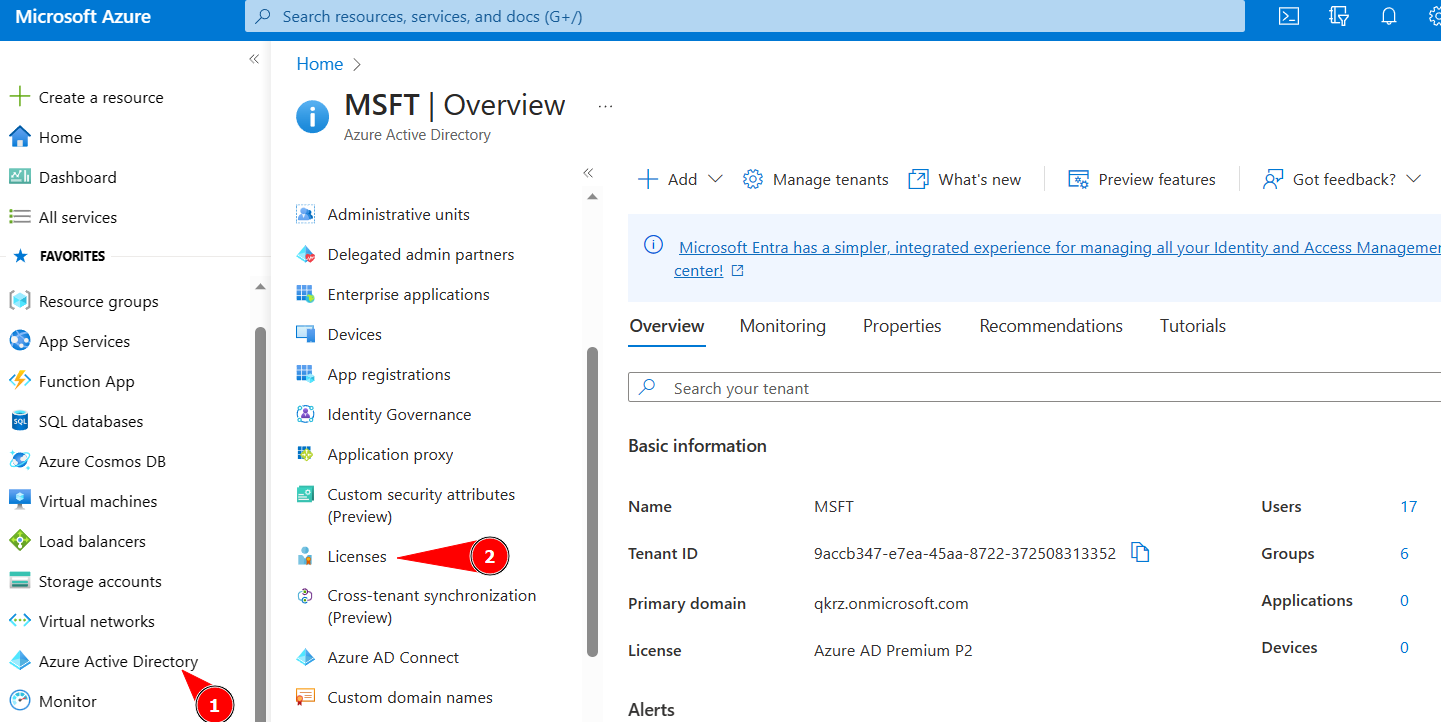Open the Directories and subscriptions filter icon
Image resolution: width=1441 pixels, height=722 pixels.
pos(1339,16)
